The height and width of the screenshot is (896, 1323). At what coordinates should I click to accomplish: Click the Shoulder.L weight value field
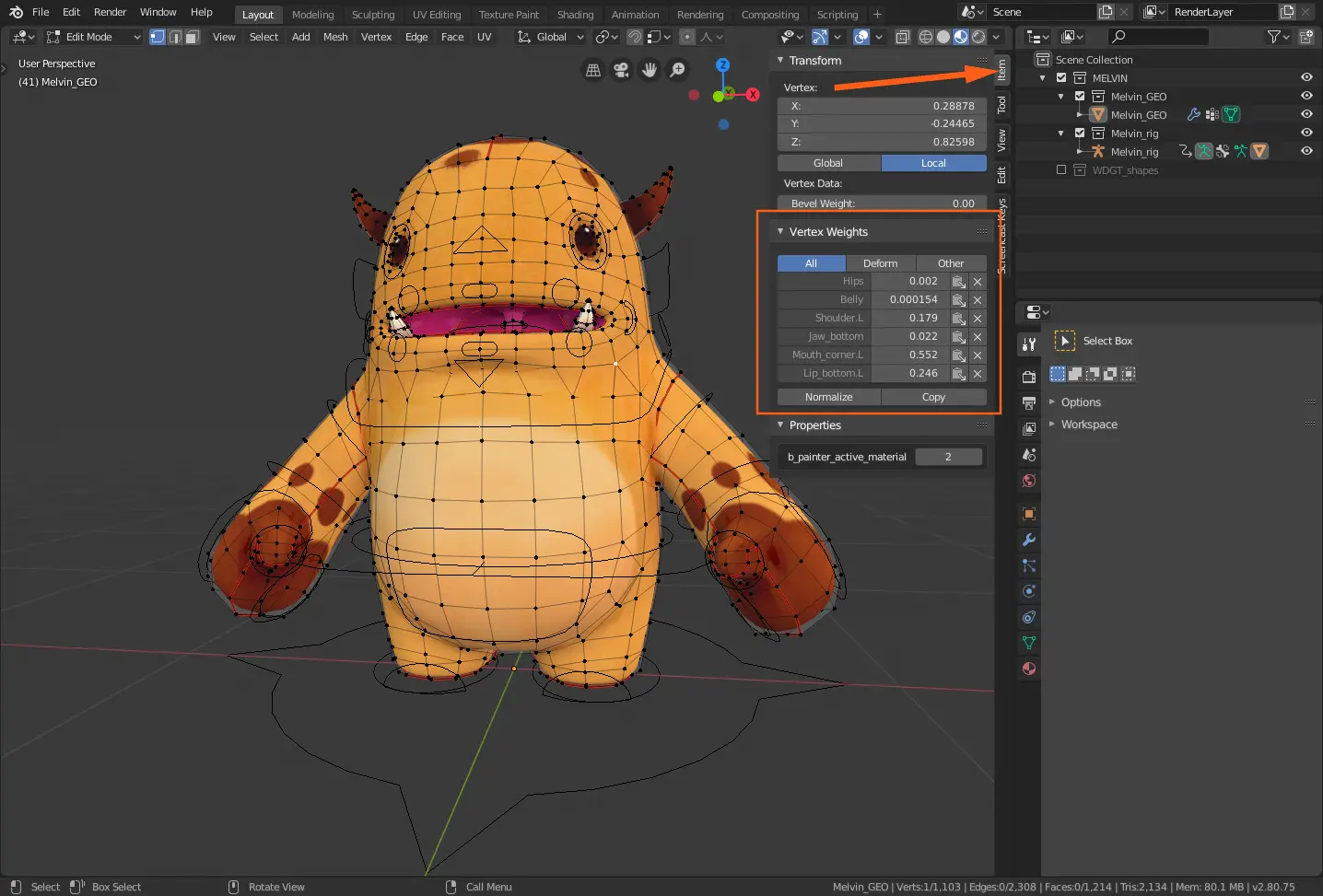pyautogui.click(x=912, y=318)
